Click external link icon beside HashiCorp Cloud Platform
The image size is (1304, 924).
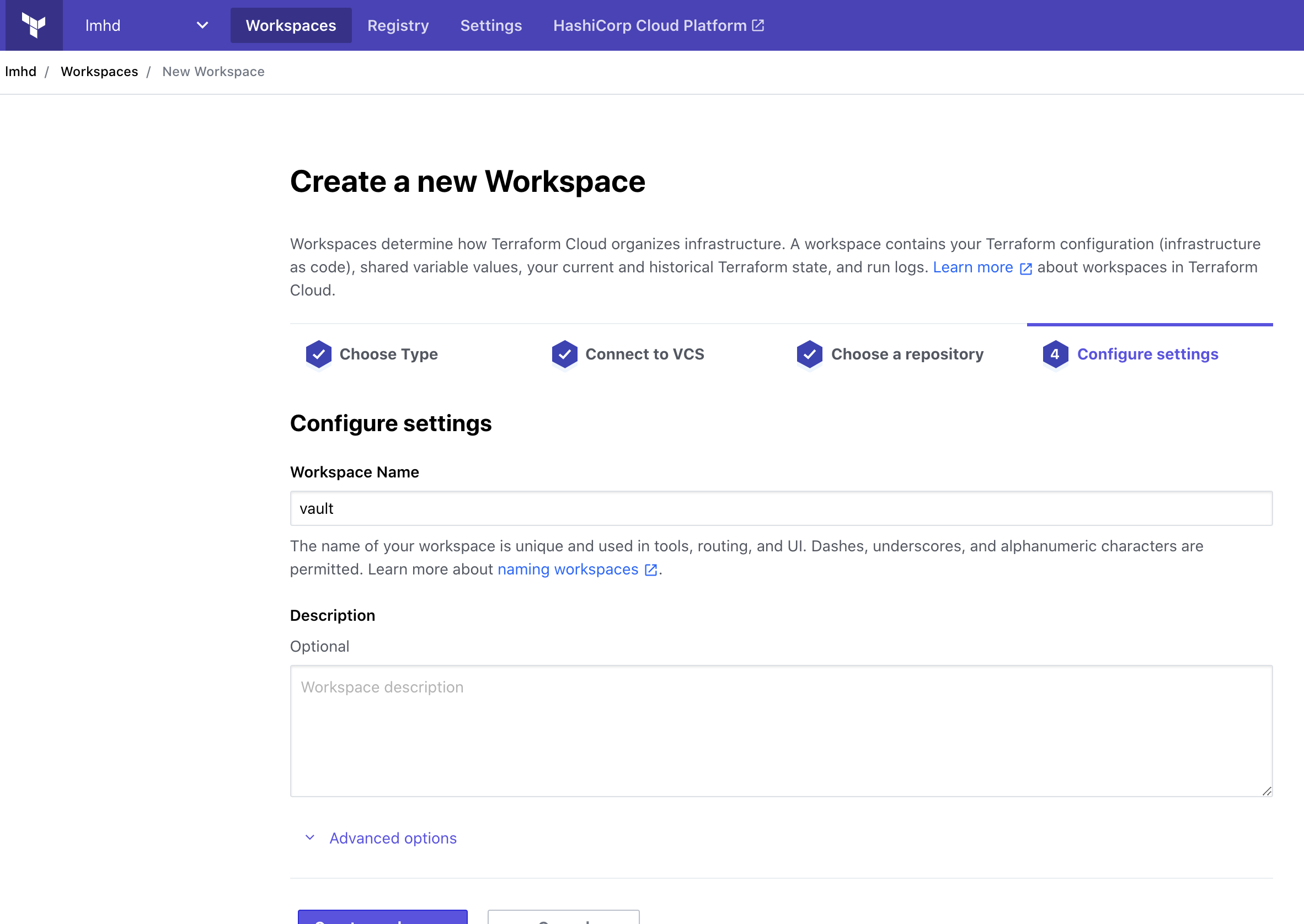(757, 25)
